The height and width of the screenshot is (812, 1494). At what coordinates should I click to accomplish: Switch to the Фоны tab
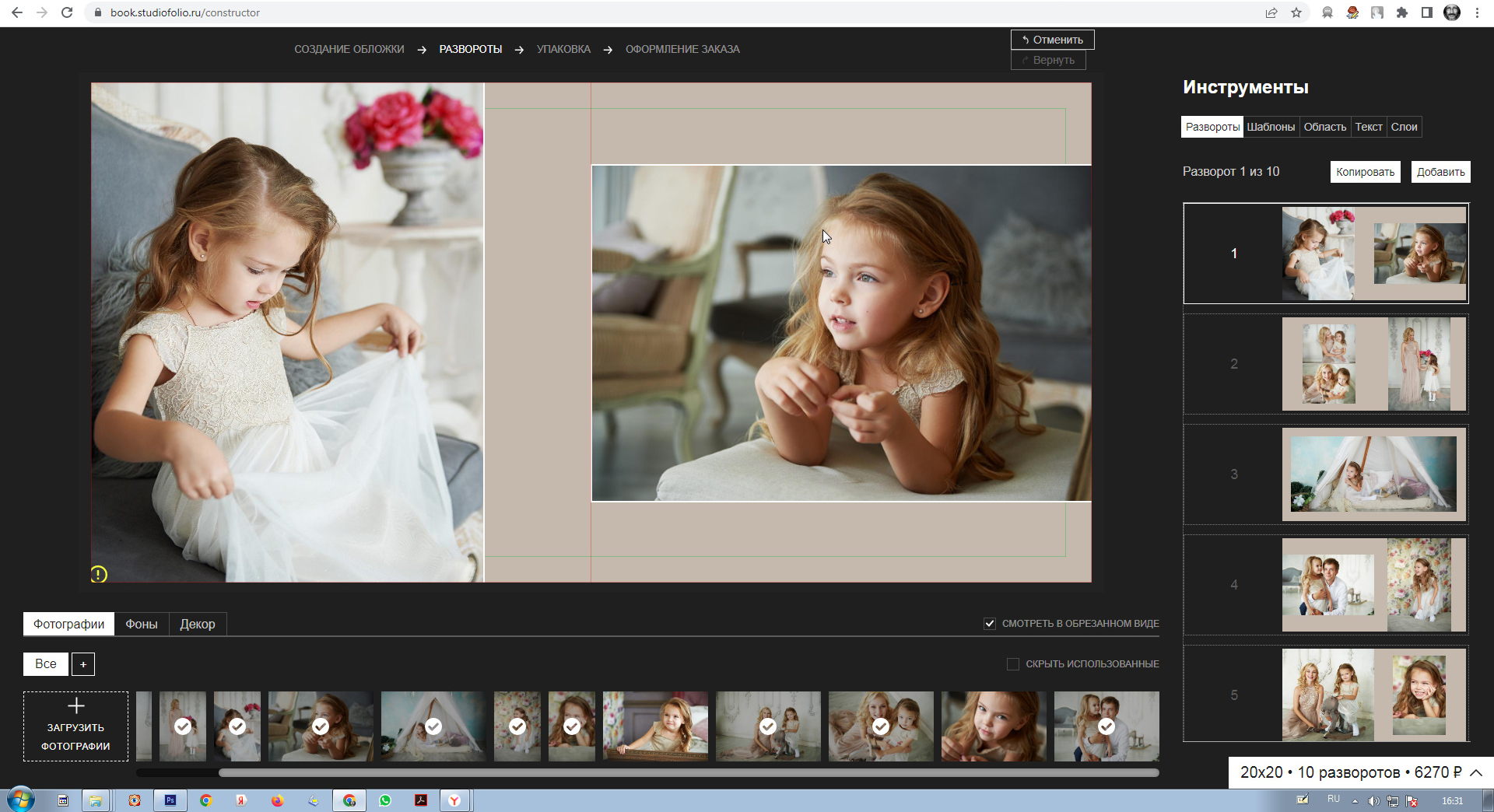pos(142,624)
